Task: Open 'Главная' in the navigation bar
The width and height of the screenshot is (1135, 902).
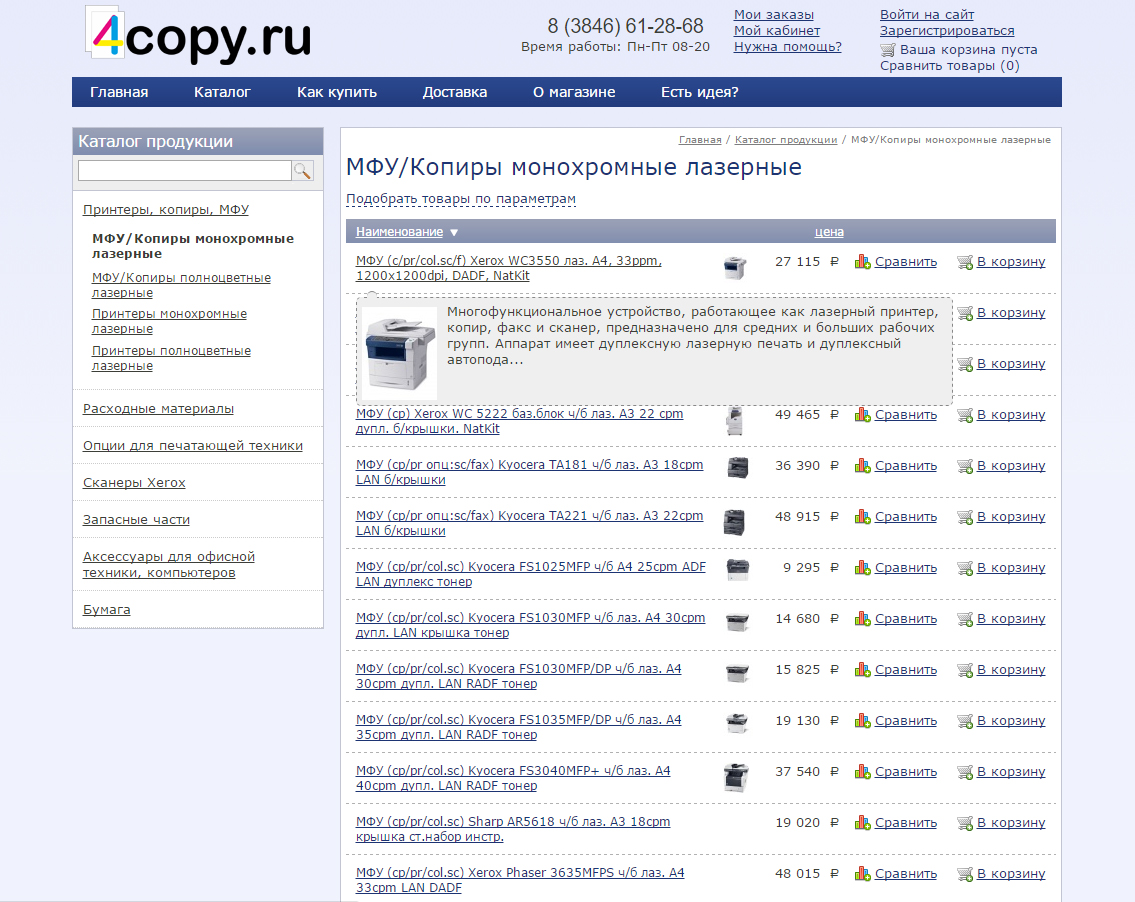Action: click(x=119, y=92)
